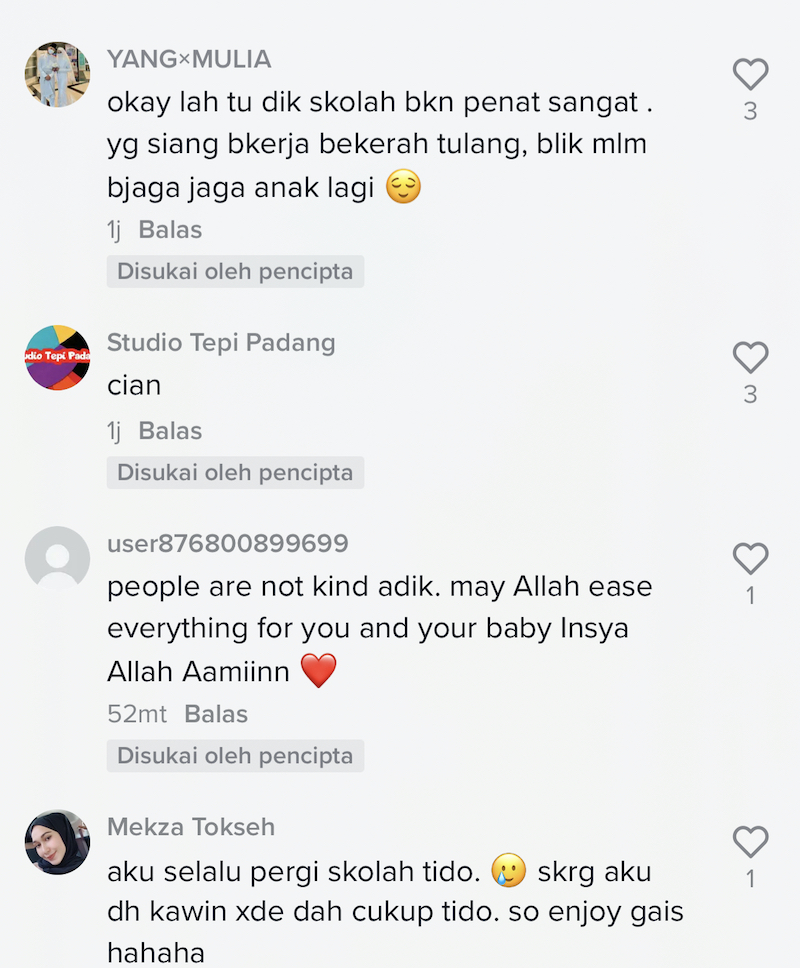This screenshot has width=800, height=968.
Task: Like user876800899699's comment heart
Action: [750, 559]
